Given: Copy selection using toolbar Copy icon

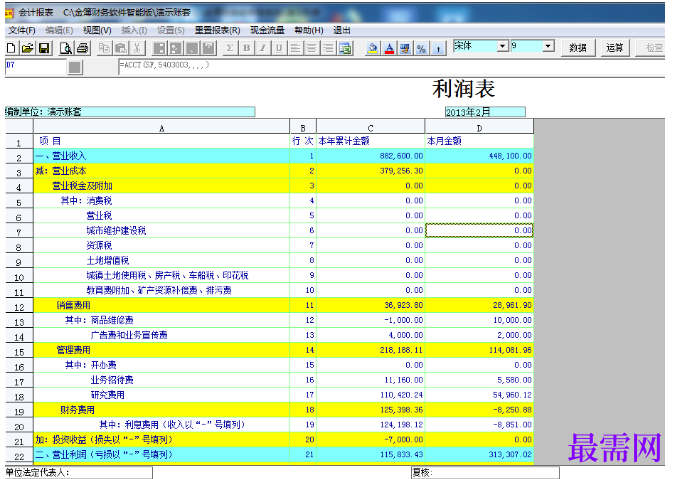Looking at the screenshot, I should point(104,48).
